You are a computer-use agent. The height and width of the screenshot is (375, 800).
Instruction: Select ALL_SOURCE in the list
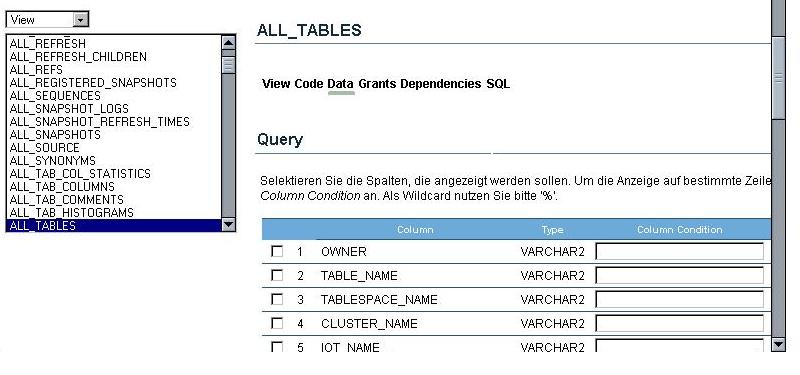[x=44, y=148]
